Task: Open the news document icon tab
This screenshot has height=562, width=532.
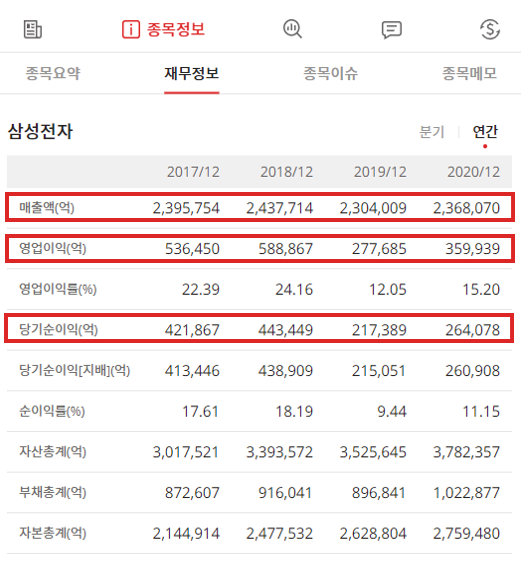Action: pyautogui.click(x=33, y=29)
